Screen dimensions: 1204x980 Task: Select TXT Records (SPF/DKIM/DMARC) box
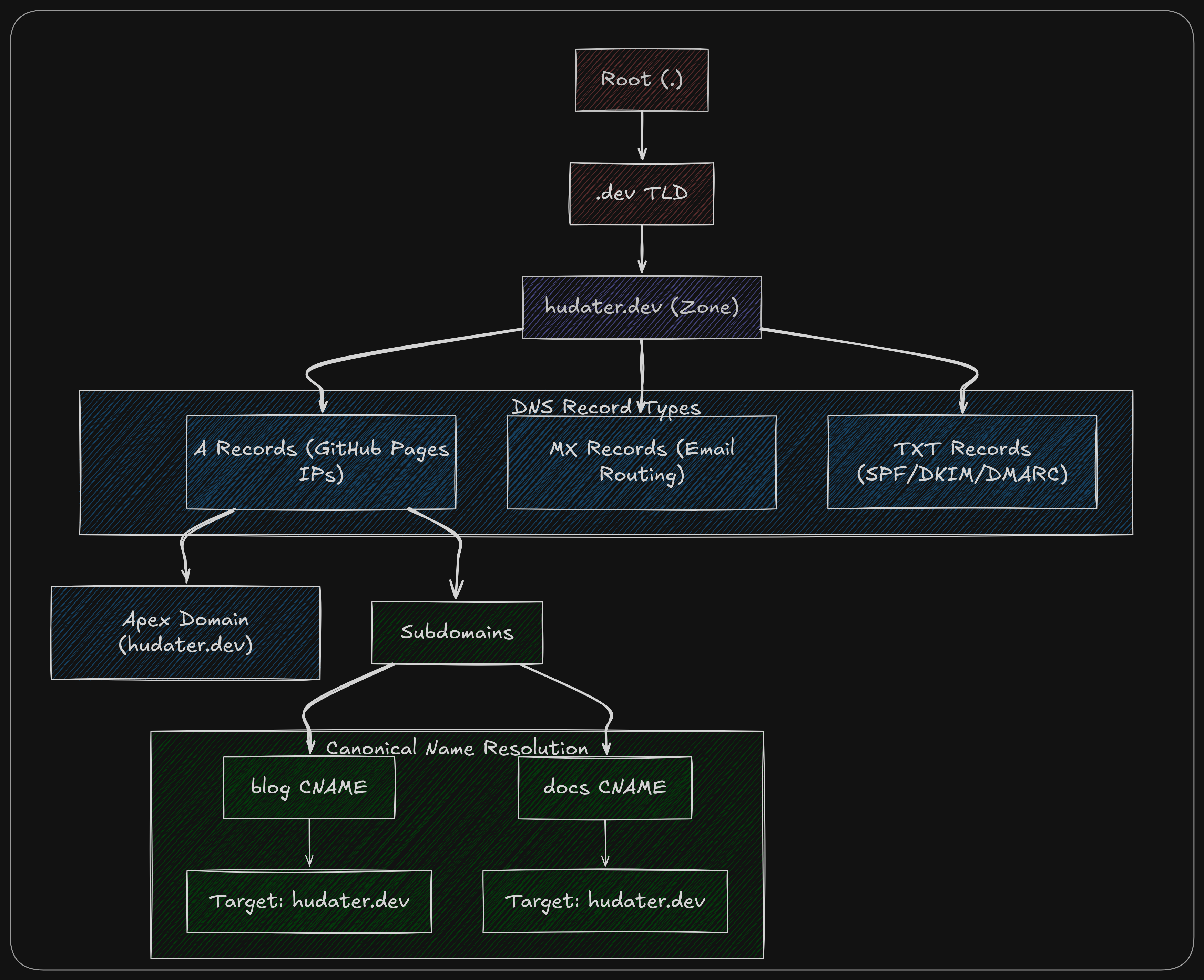tap(962, 462)
